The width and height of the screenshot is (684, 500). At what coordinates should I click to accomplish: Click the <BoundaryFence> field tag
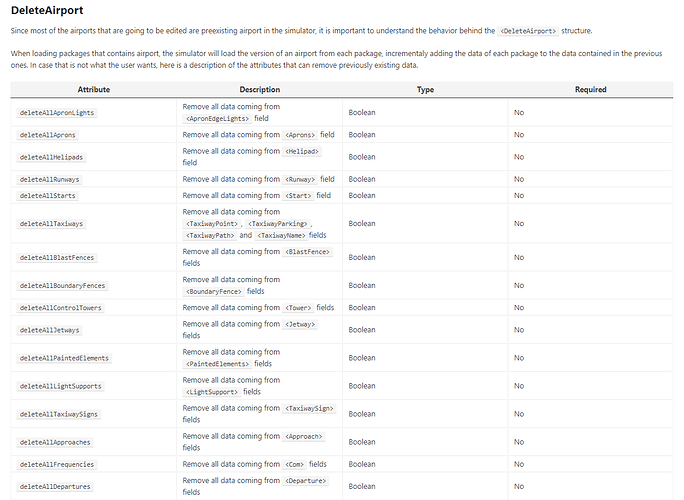(214, 291)
